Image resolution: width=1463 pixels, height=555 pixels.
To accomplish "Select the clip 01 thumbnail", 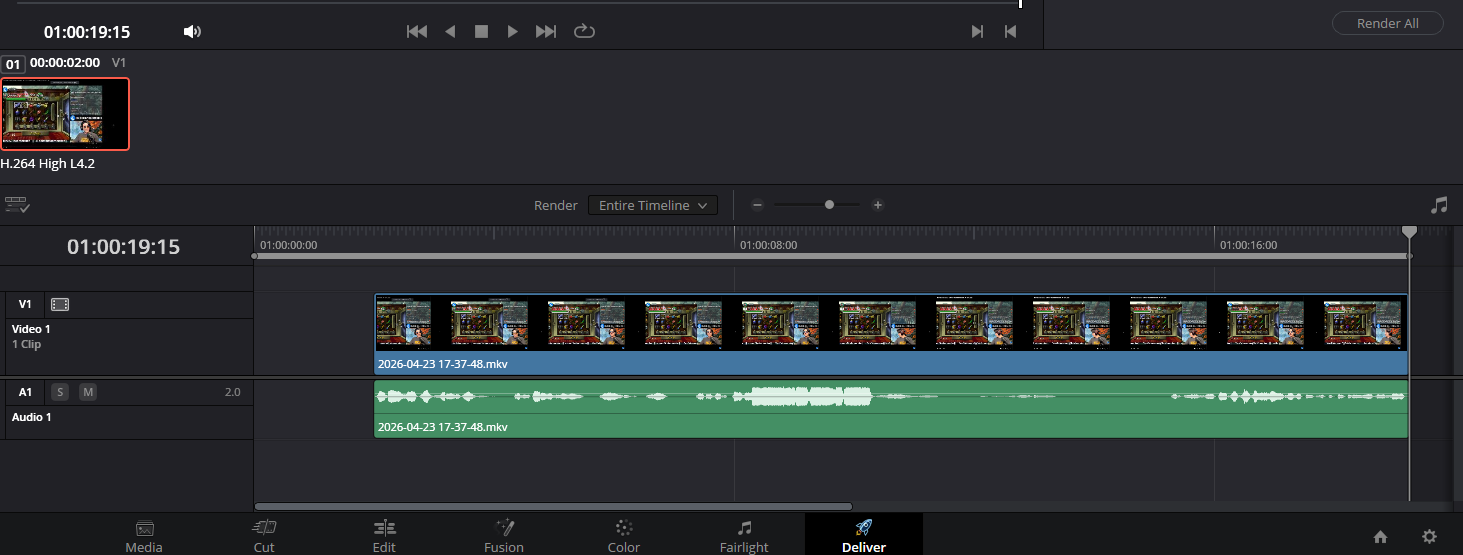I will coord(65,113).
